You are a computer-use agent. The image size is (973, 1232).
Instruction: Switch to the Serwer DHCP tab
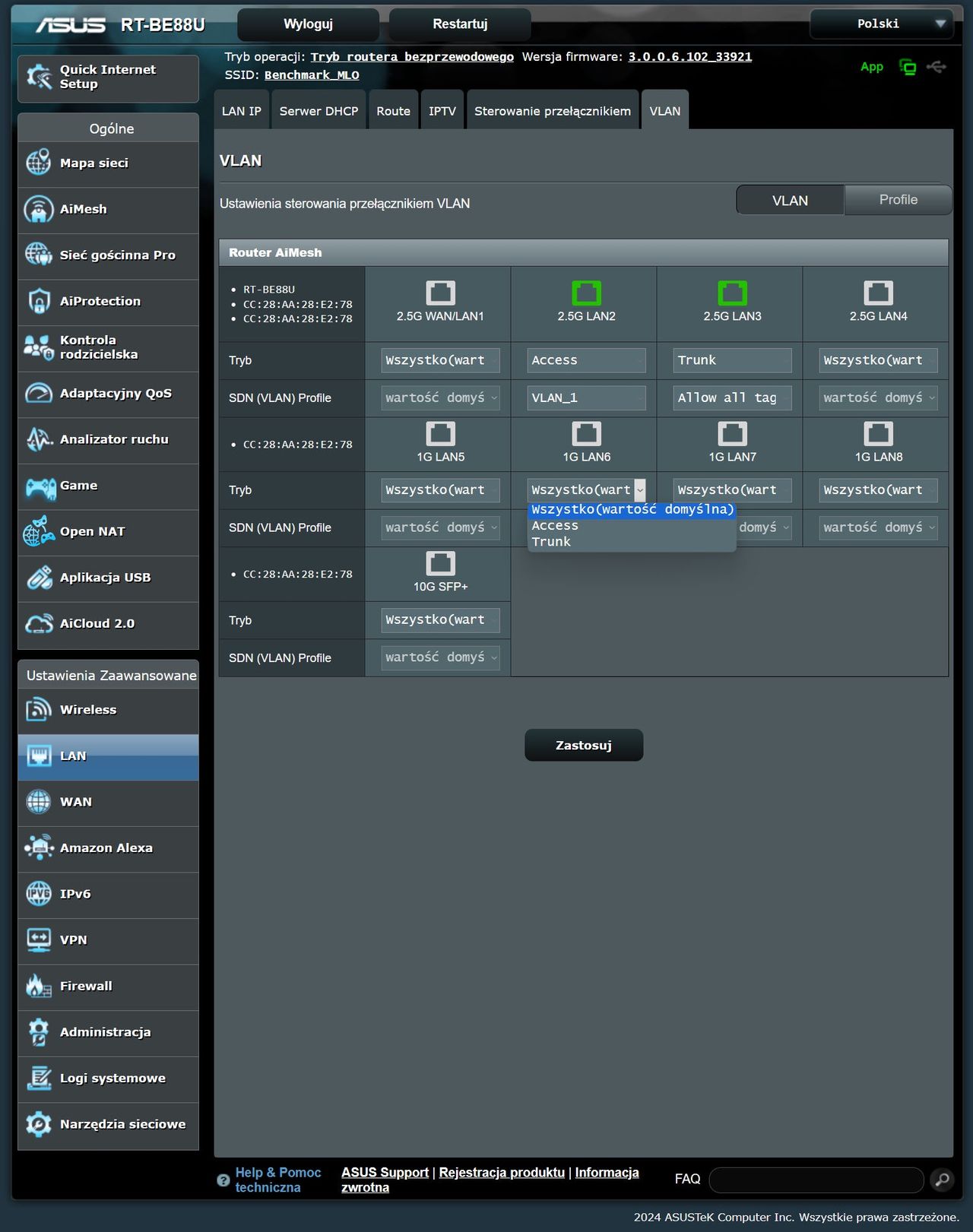[x=319, y=111]
